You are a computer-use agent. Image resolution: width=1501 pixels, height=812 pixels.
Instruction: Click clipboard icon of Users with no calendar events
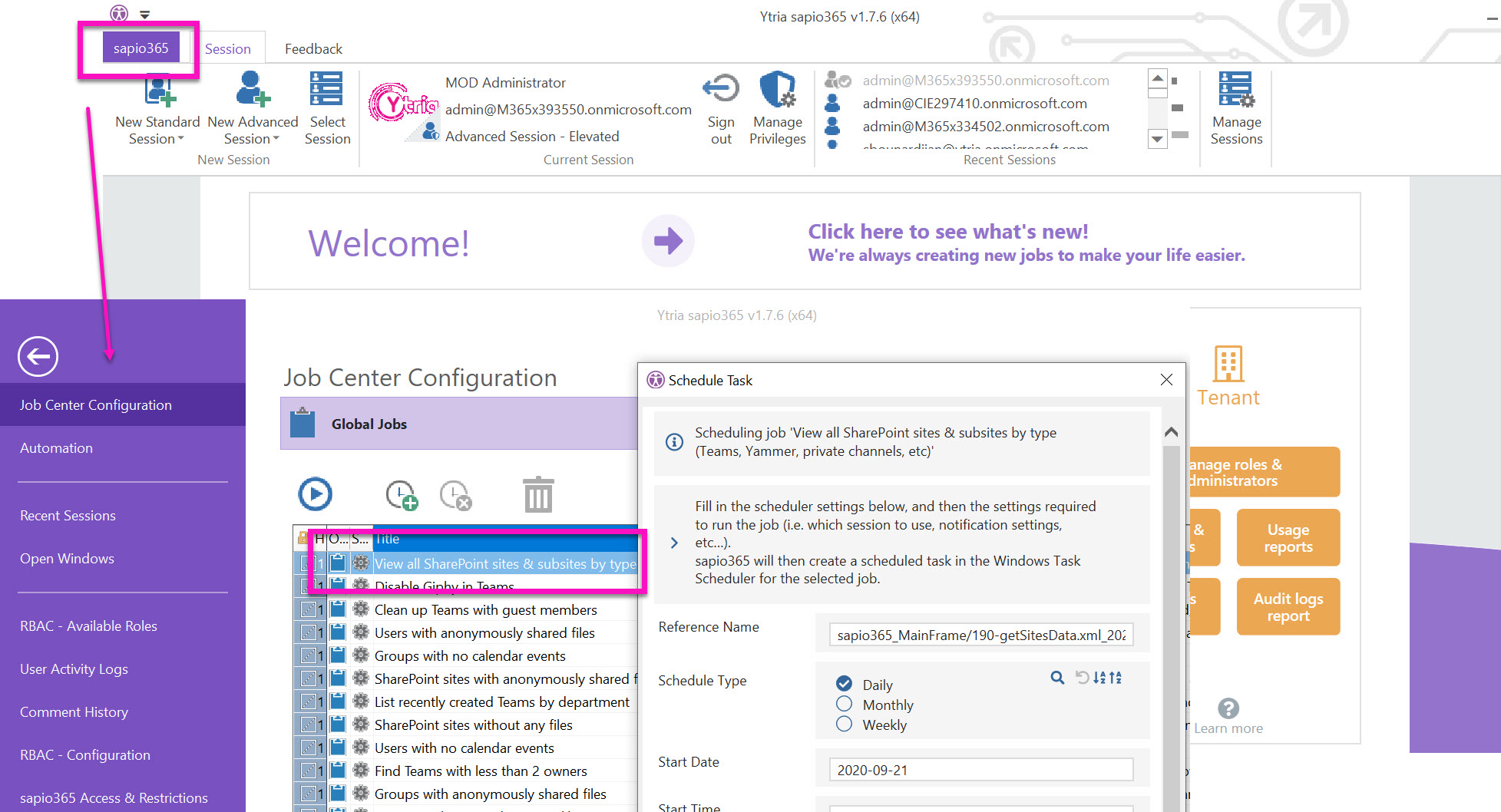pyautogui.click(x=338, y=748)
